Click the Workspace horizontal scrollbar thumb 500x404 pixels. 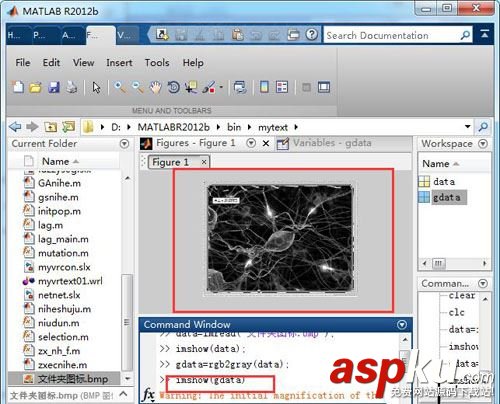click(438, 263)
